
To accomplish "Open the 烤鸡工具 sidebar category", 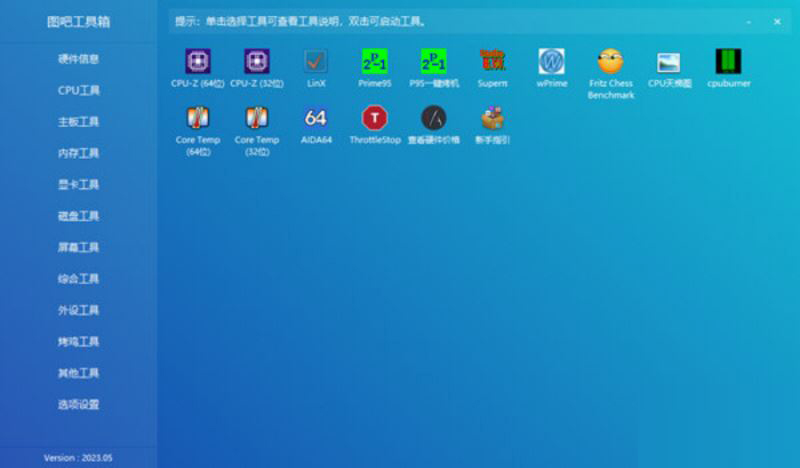I will pyautogui.click(x=79, y=341).
